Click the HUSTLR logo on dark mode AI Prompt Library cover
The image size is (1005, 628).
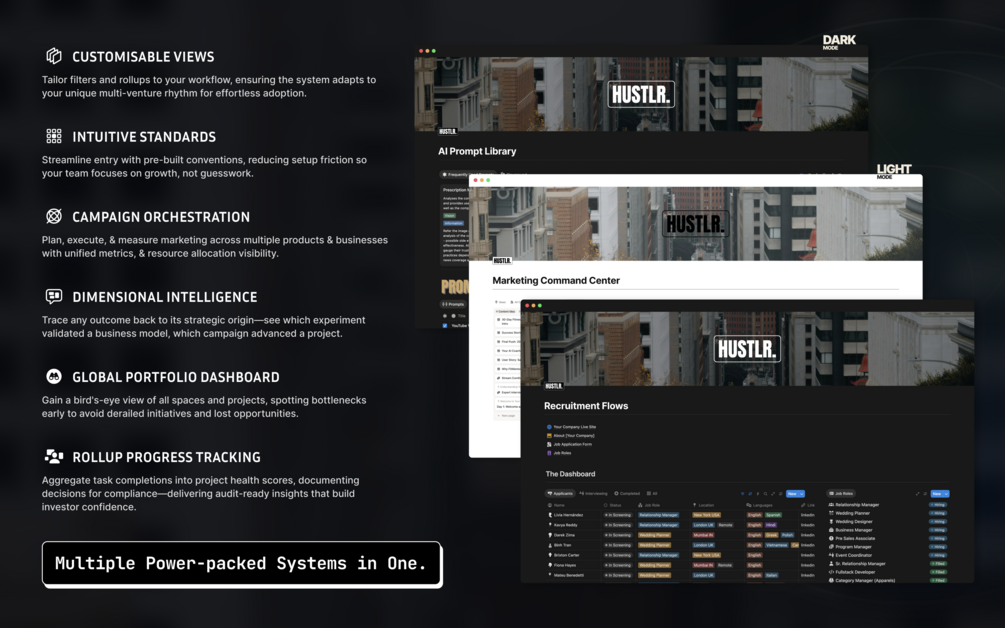click(x=641, y=94)
